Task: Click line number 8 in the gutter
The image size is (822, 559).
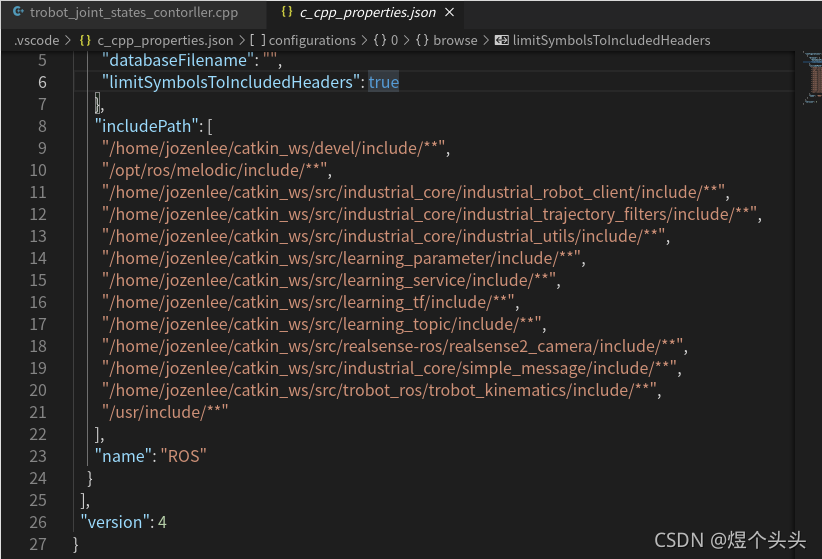Action: 42,126
